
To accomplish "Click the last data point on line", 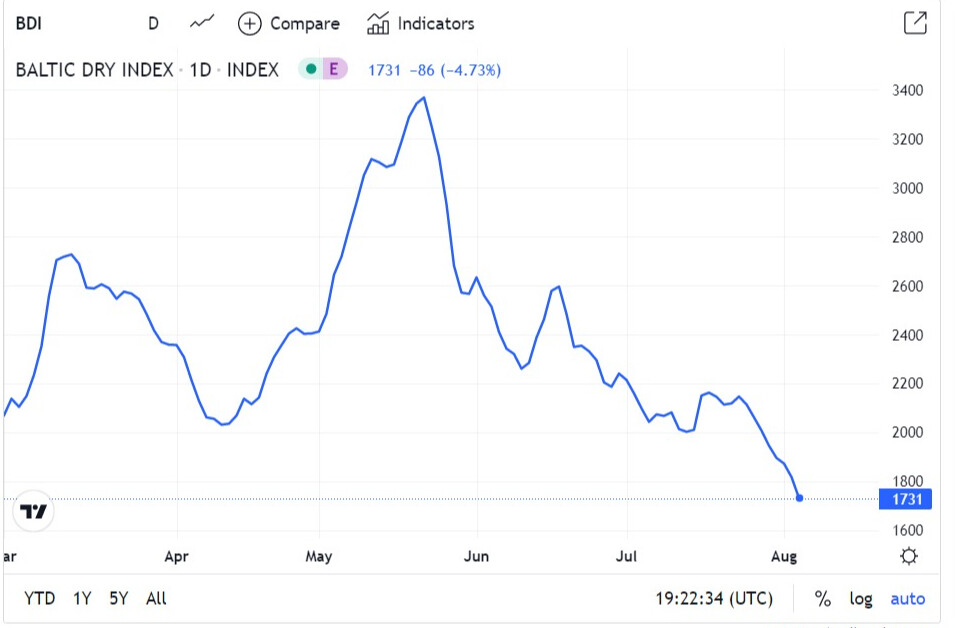I will tap(799, 497).
